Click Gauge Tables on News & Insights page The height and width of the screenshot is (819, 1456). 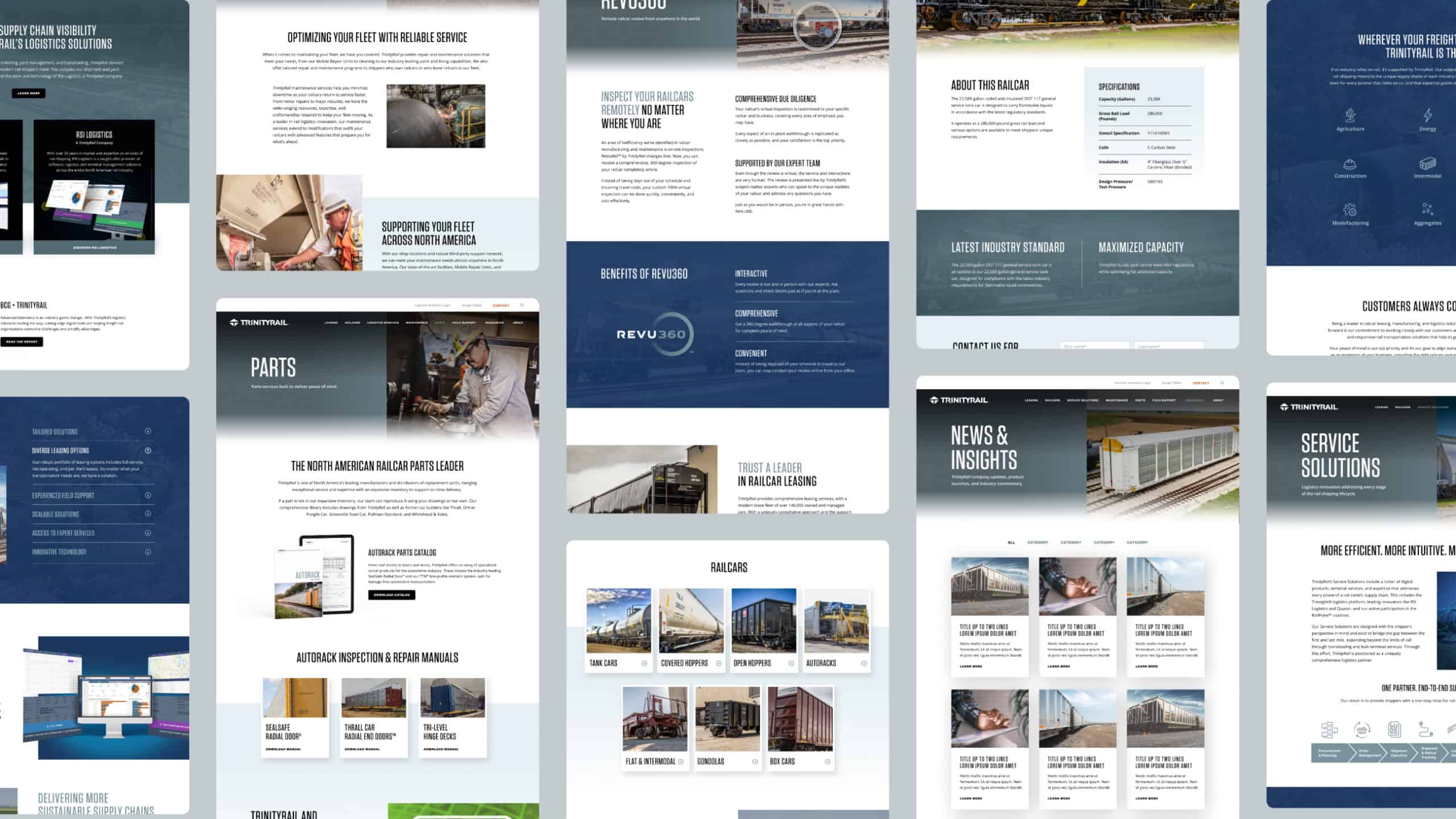pos(1172,383)
